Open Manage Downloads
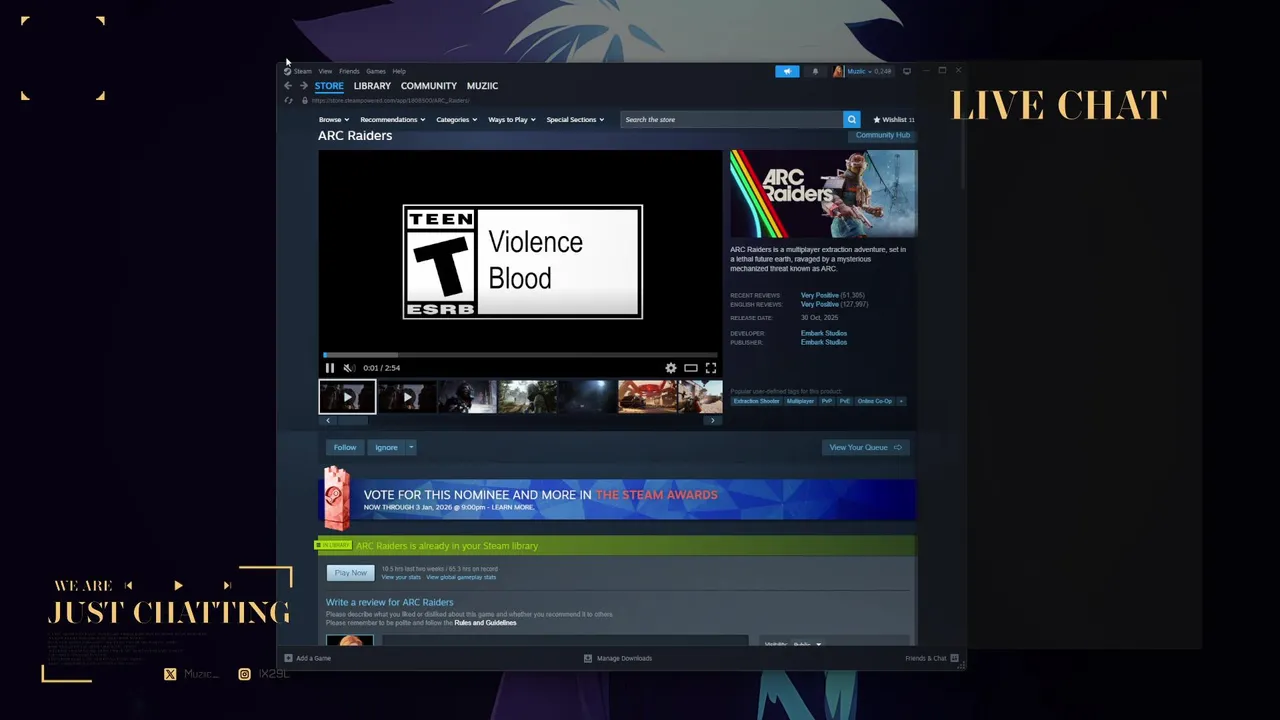The image size is (1280, 720). [618, 658]
